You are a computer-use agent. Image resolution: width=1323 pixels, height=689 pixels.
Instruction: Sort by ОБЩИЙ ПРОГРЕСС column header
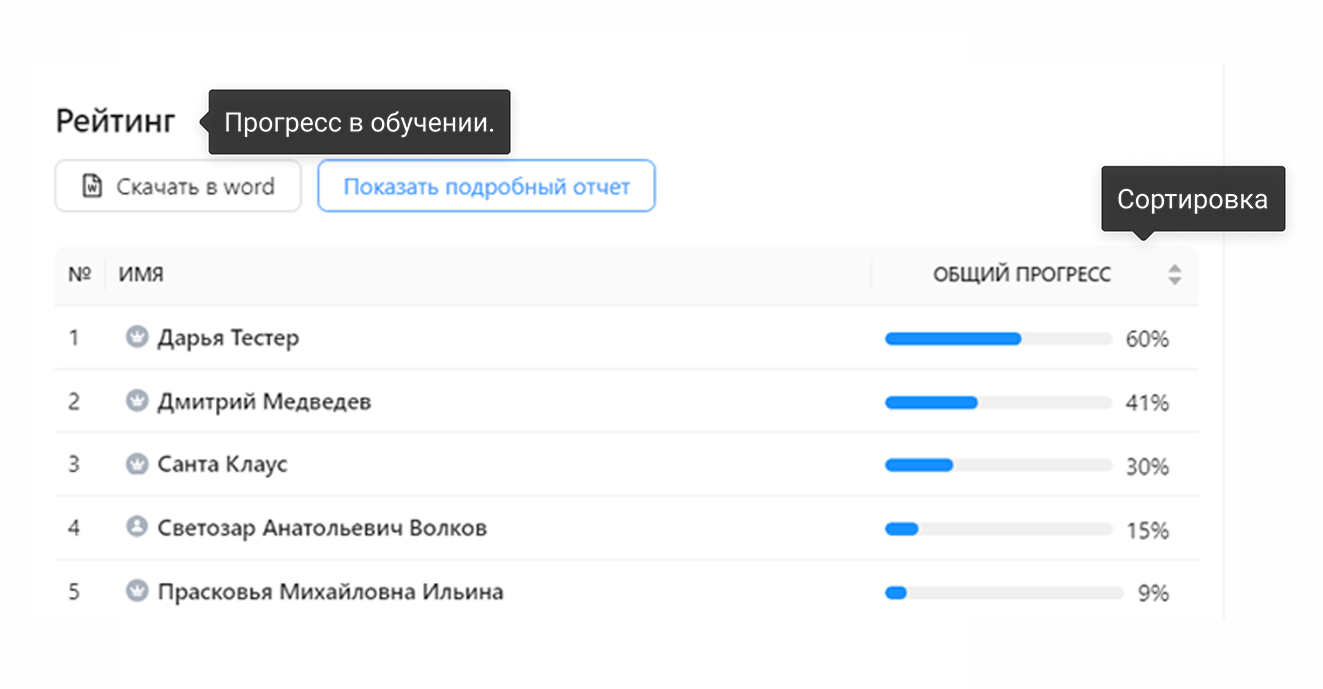coord(1022,274)
